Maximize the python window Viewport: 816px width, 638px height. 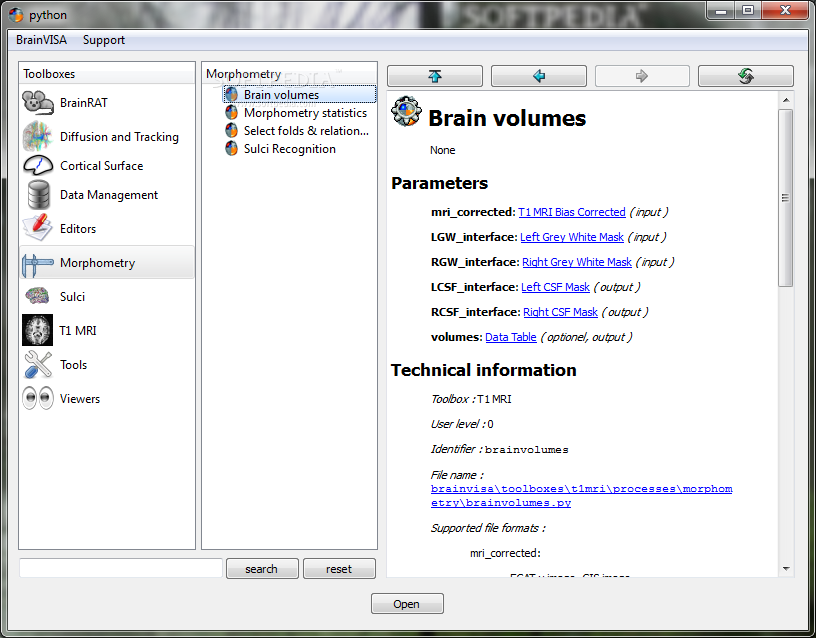click(748, 10)
